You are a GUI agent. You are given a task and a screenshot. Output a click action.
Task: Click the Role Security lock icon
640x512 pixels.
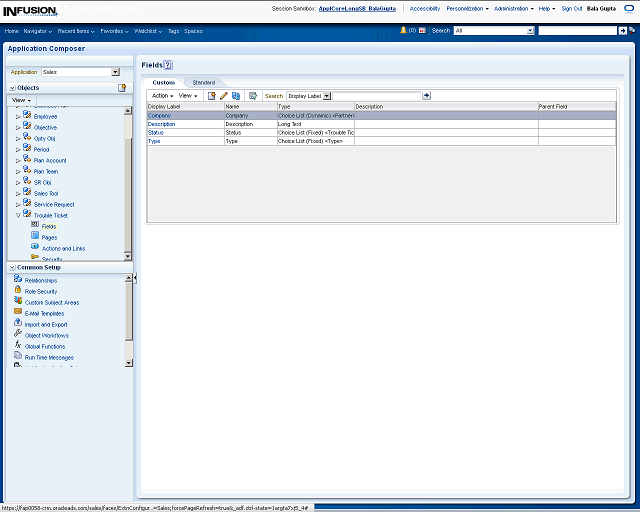(x=18, y=291)
